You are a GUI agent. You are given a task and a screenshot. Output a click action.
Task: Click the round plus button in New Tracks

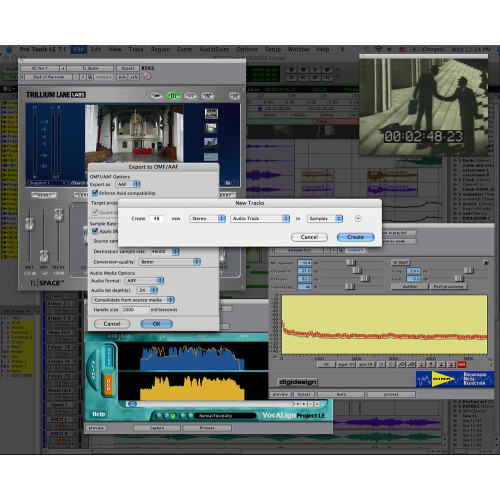pyautogui.click(x=358, y=219)
